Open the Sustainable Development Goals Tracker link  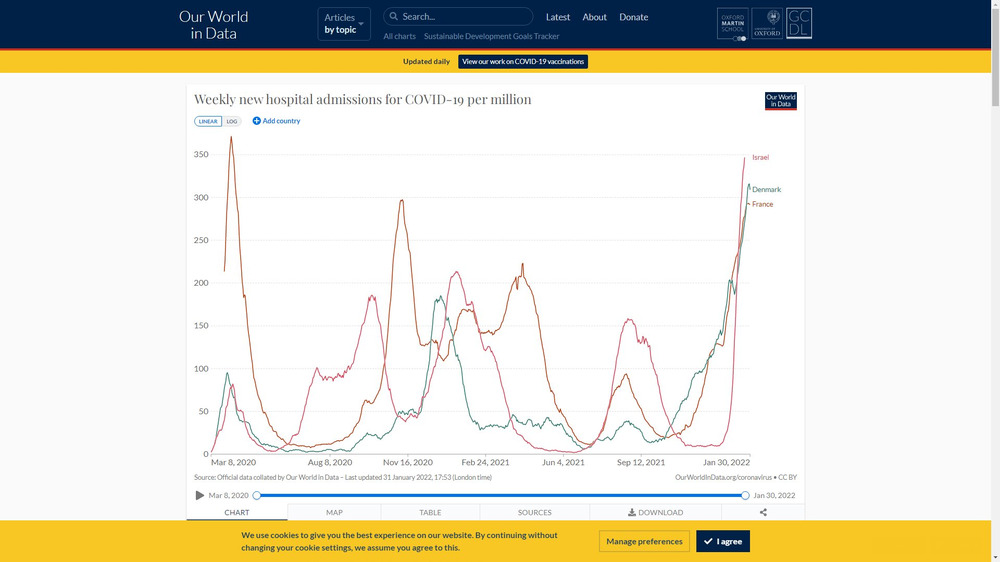[x=491, y=36]
